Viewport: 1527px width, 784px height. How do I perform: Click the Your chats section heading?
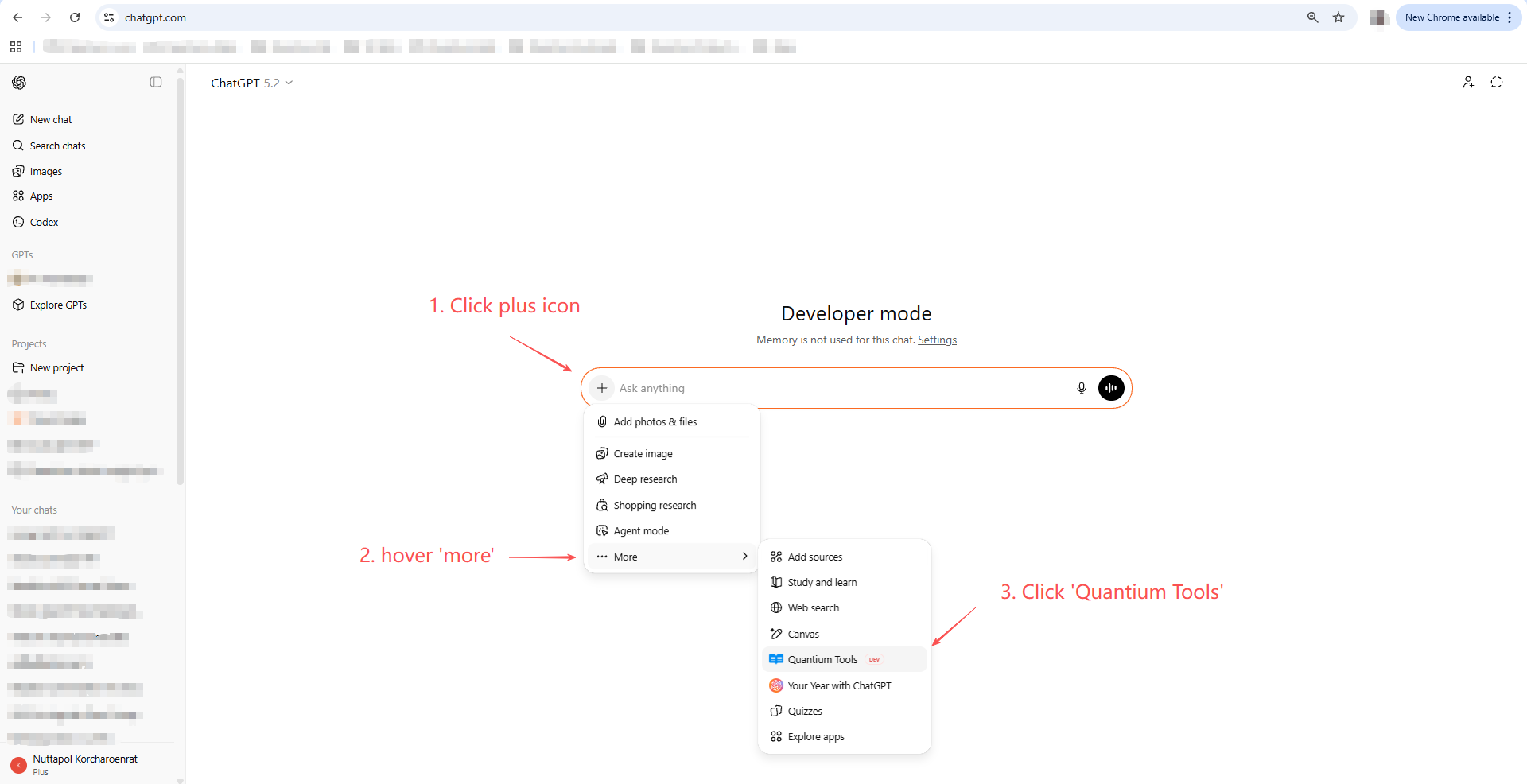(34, 510)
